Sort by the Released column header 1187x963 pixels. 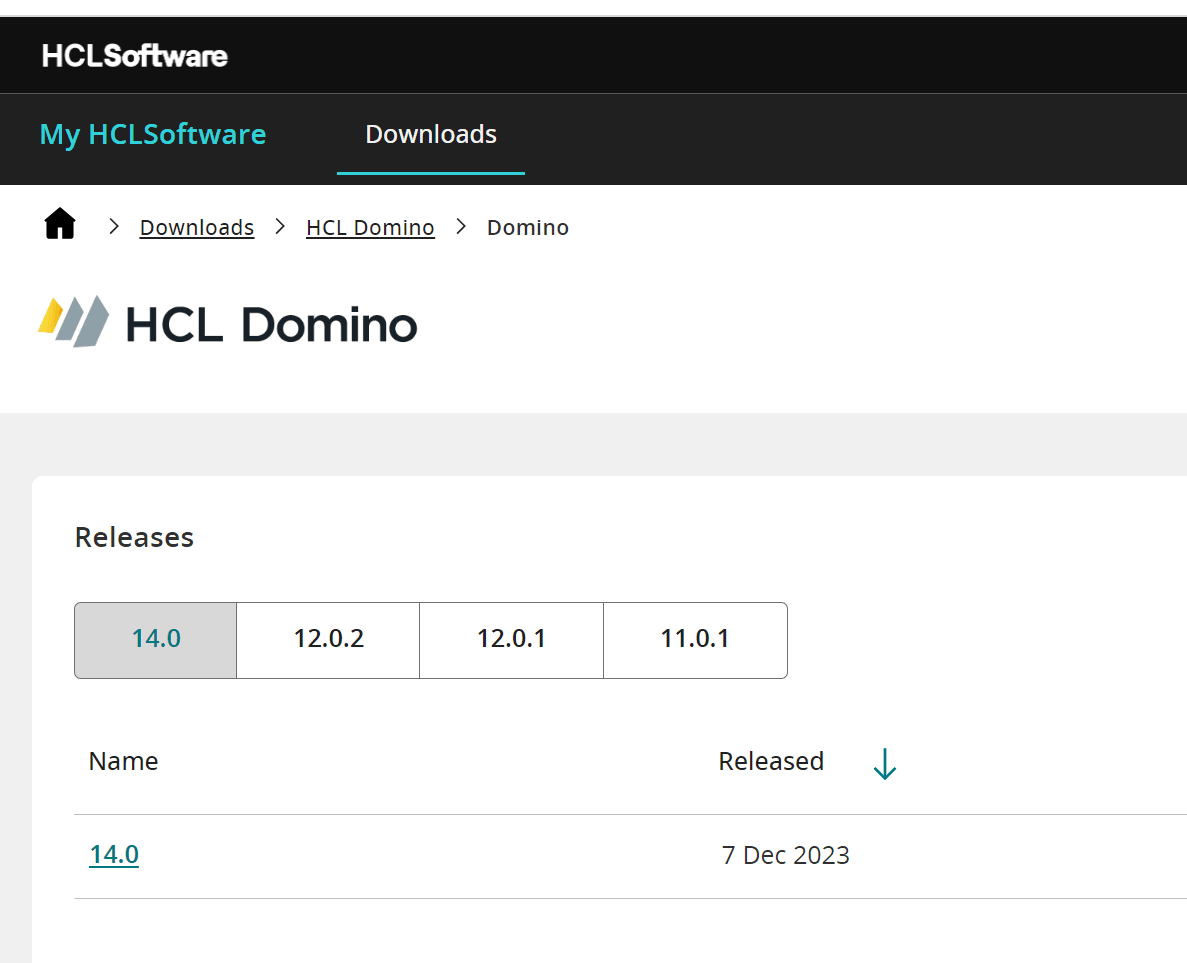pyautogui.click(x=771, y=761)
